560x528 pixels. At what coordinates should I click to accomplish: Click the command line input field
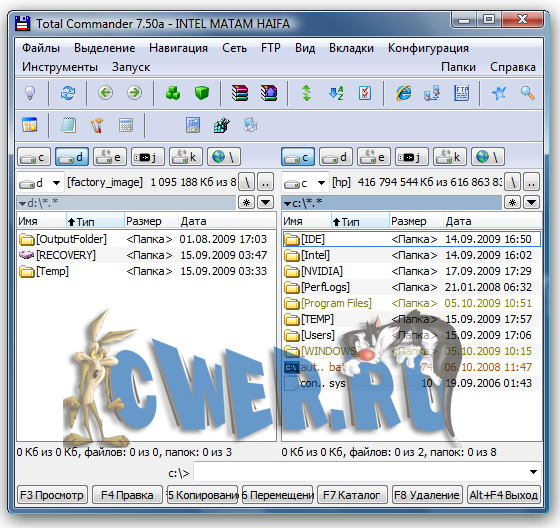point(361,472)
